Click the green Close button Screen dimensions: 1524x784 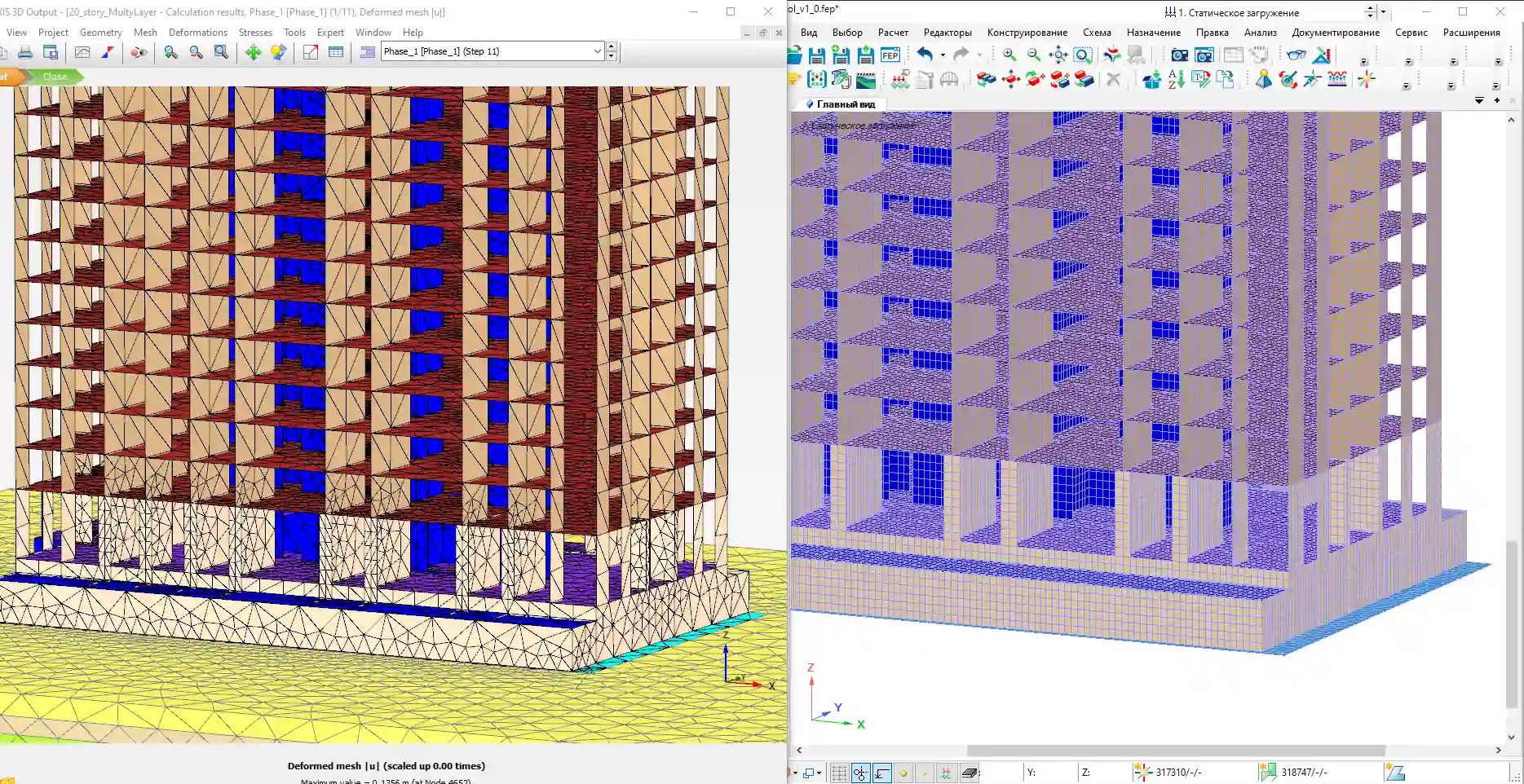(x=55, y=77)
